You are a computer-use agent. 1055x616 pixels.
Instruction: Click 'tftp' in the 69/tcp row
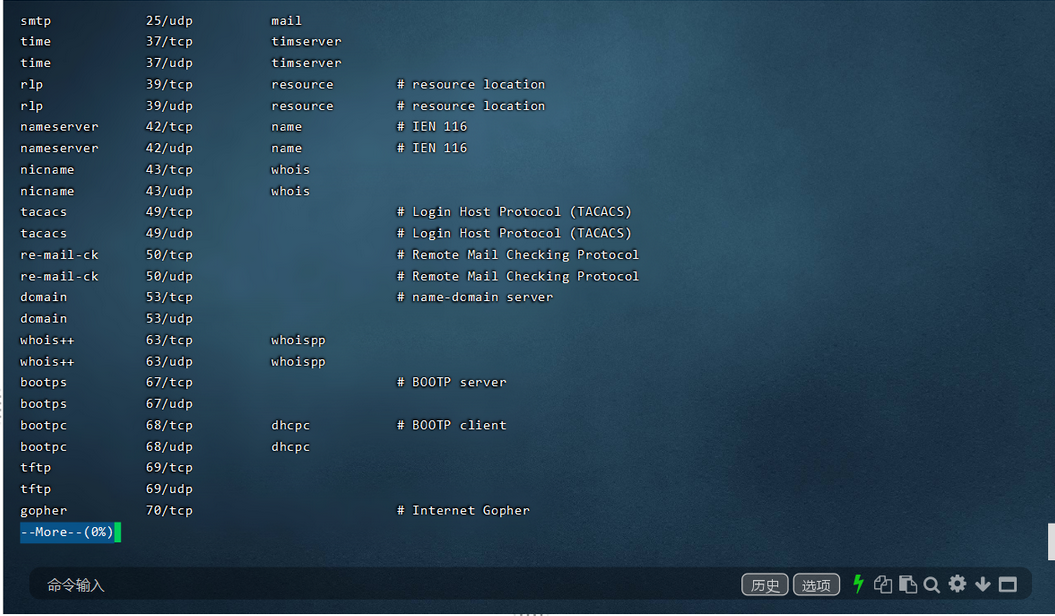pos(36,468)
